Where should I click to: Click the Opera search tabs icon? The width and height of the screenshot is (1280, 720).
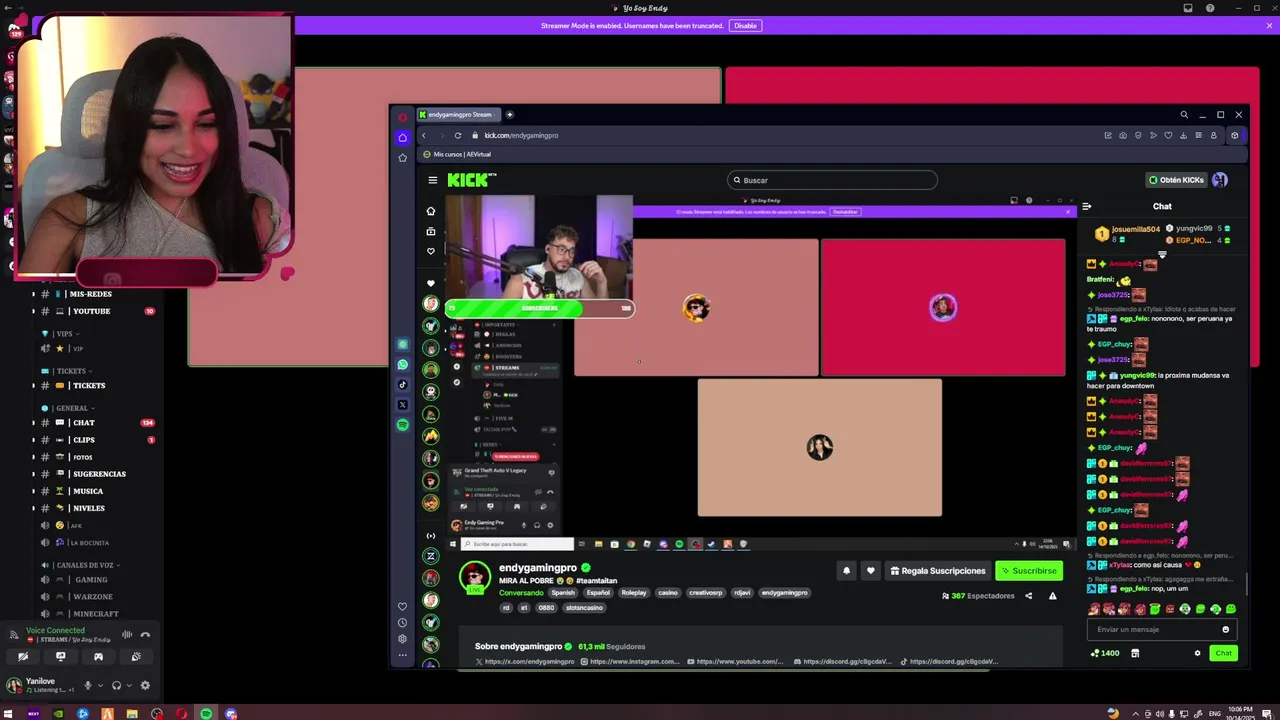(x=1184, y=115)
